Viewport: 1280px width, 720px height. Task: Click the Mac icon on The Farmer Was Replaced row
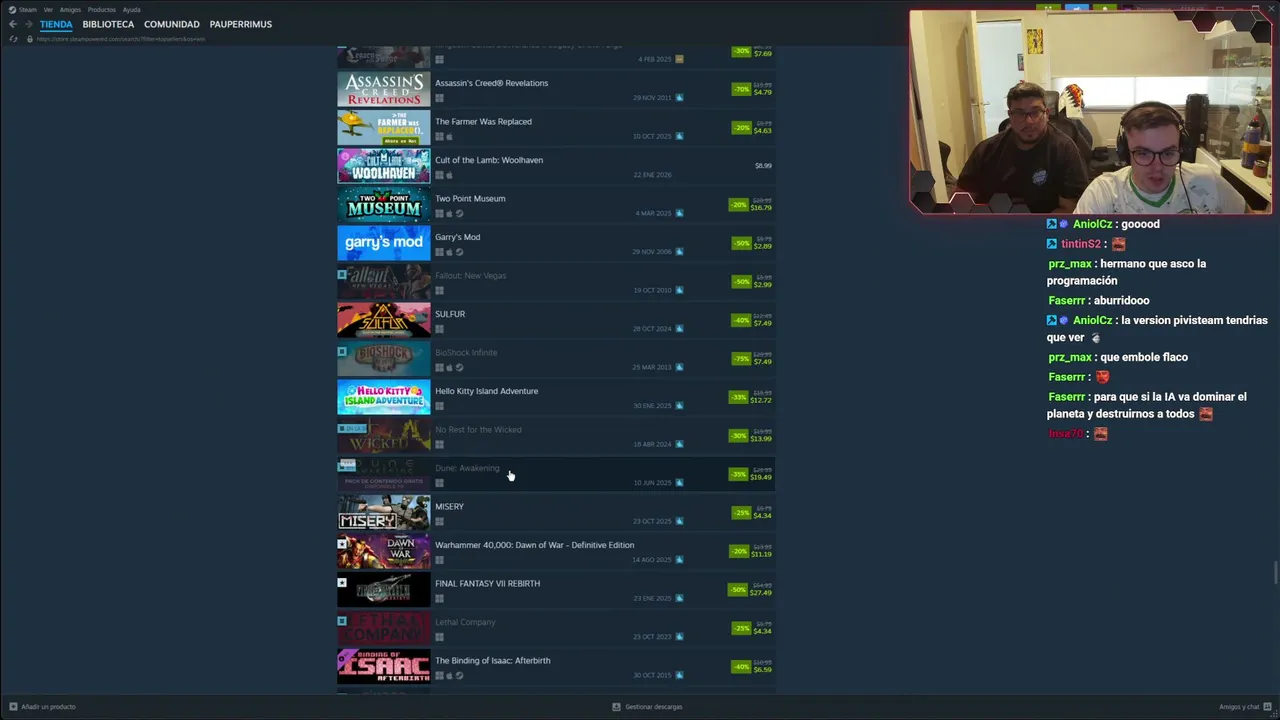click(449, 137)
